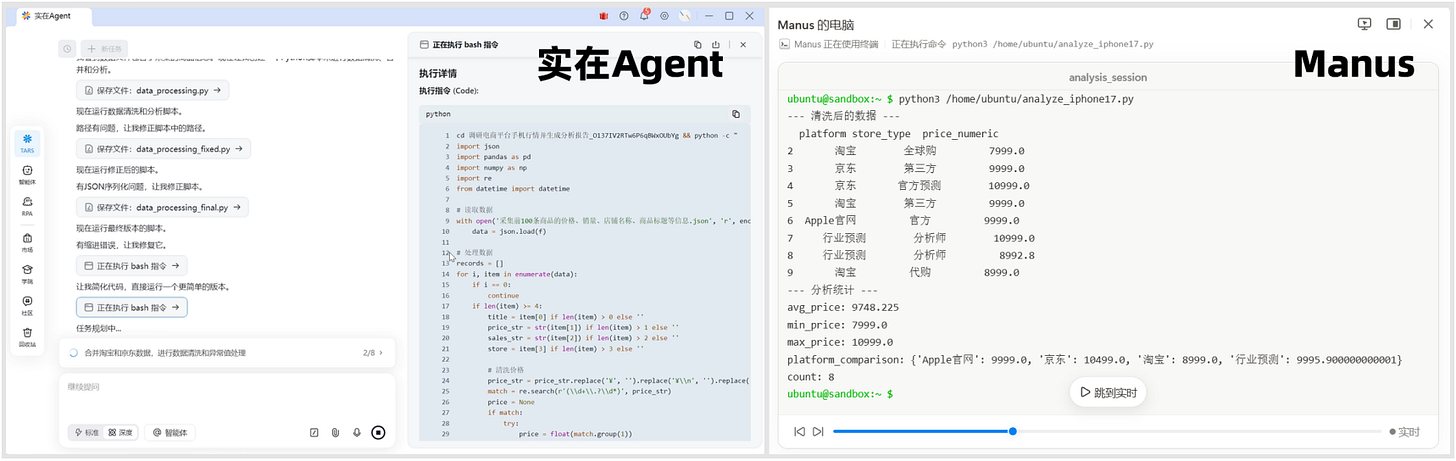1456x461 pixels.
Task: Open the 市场 sidebar icon
Action: pyautogui.click(x=27, y=242)
